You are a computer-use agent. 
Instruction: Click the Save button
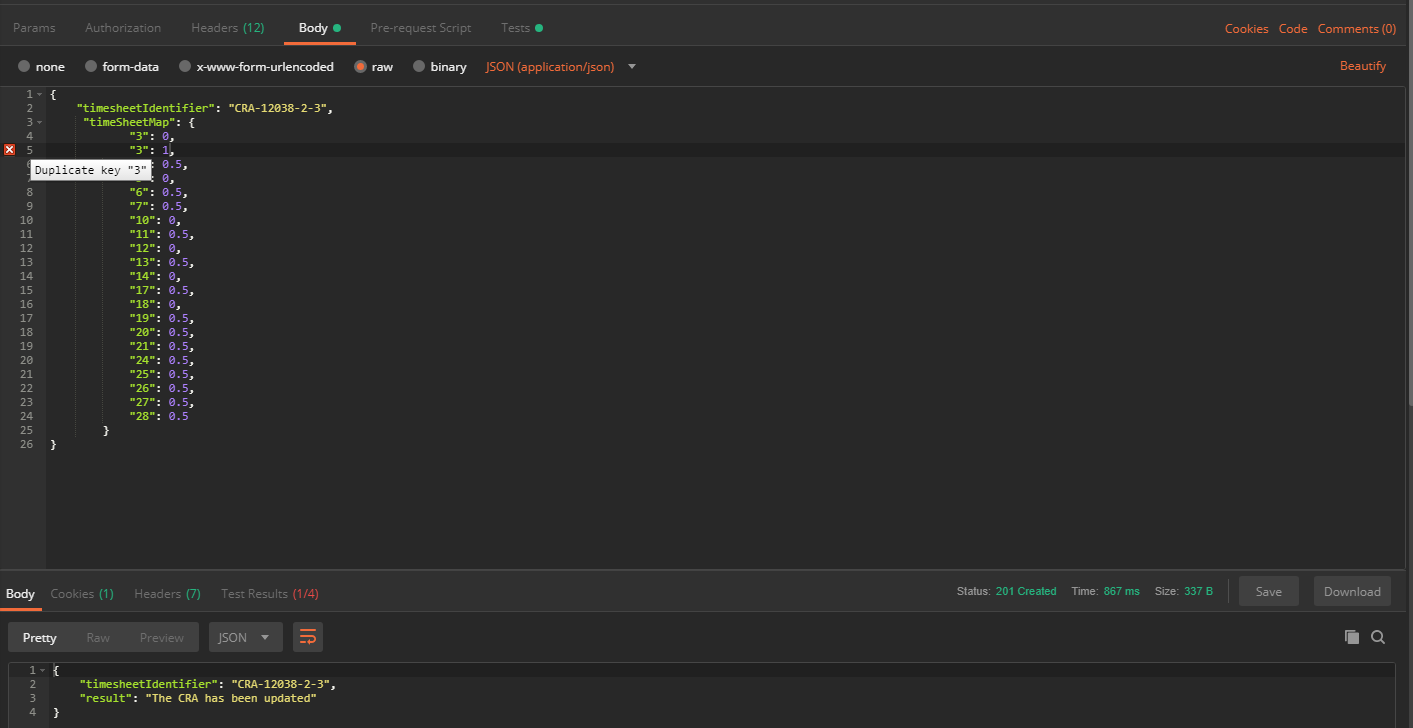1268,590
